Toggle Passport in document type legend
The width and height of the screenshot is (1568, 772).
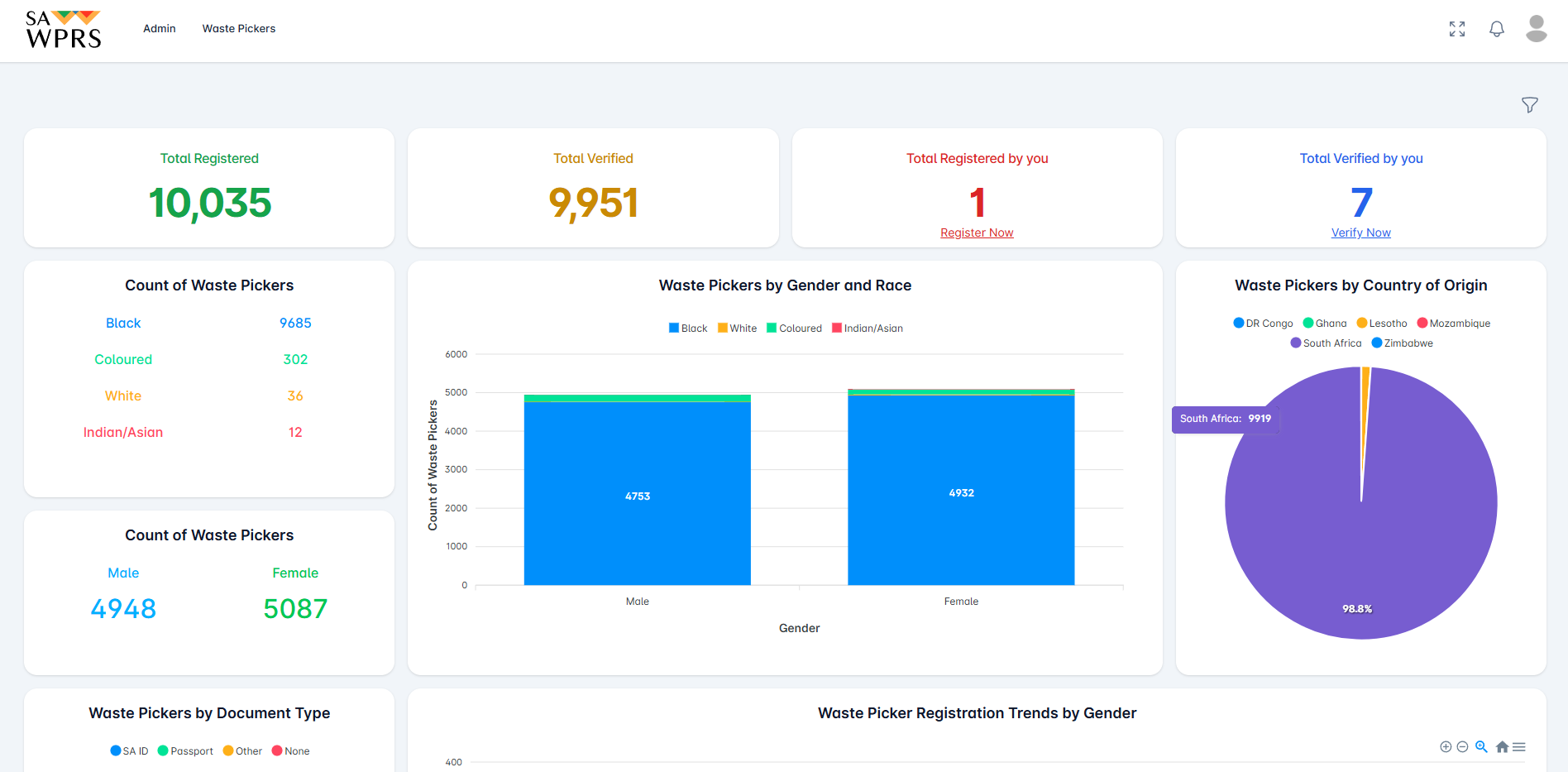click(185, 751)
